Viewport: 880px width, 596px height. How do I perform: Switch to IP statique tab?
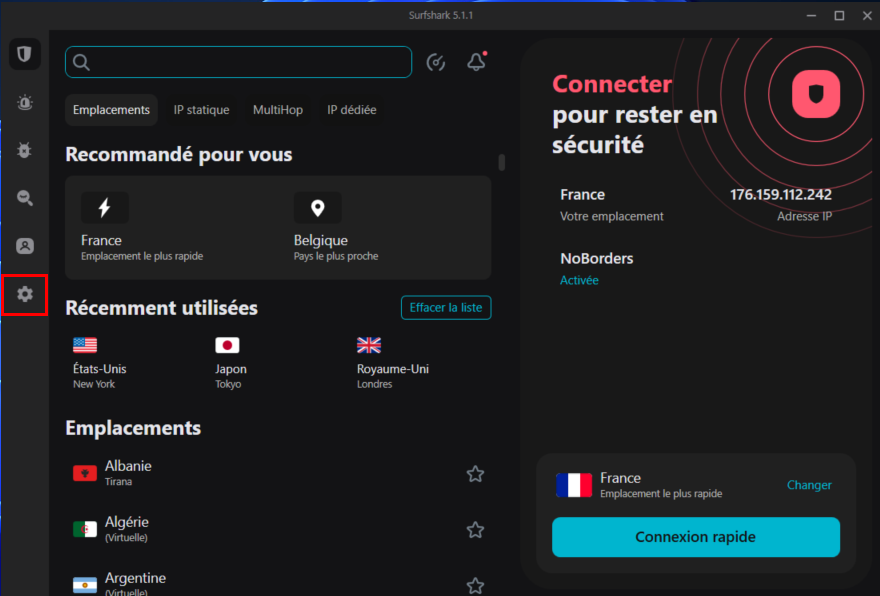201,110
